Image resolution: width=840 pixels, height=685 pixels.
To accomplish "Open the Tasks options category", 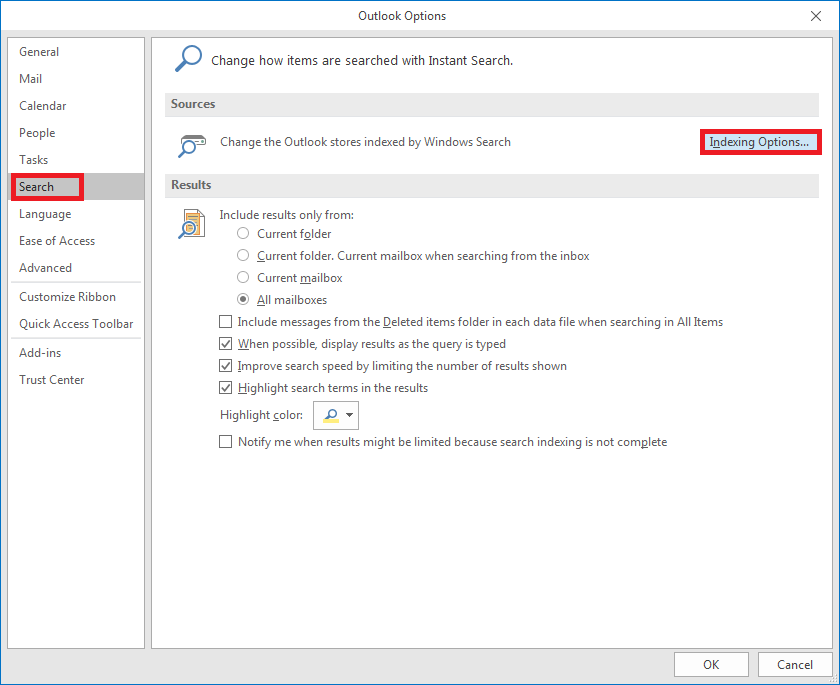I will [x=76, y=160].
